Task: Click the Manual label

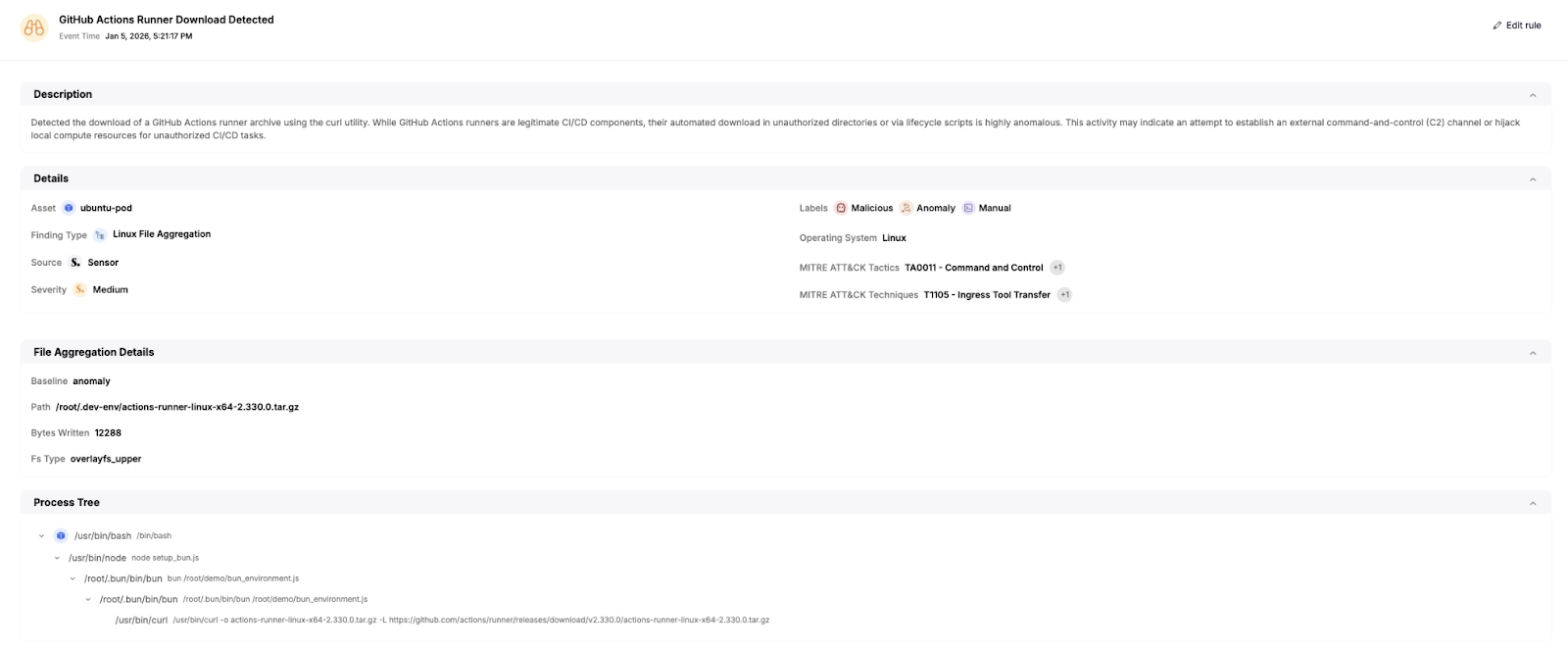Action: tap(995, 208)
